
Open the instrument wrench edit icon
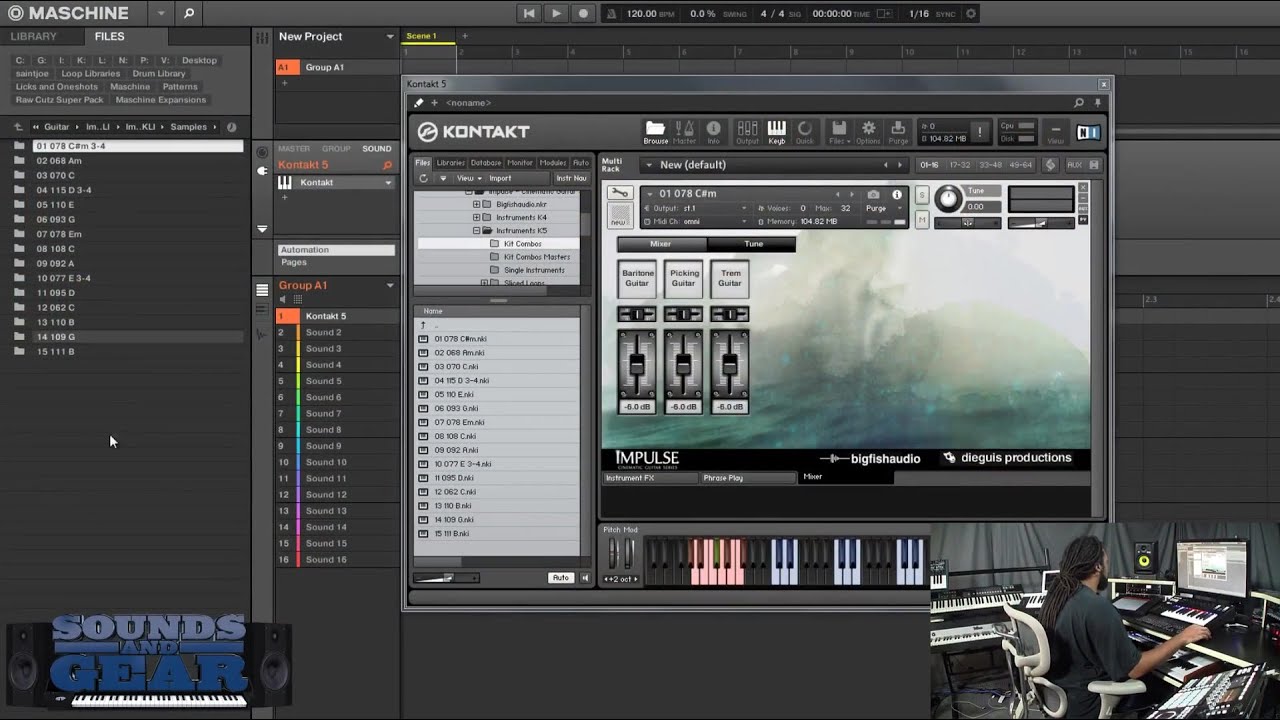(620, 193)
